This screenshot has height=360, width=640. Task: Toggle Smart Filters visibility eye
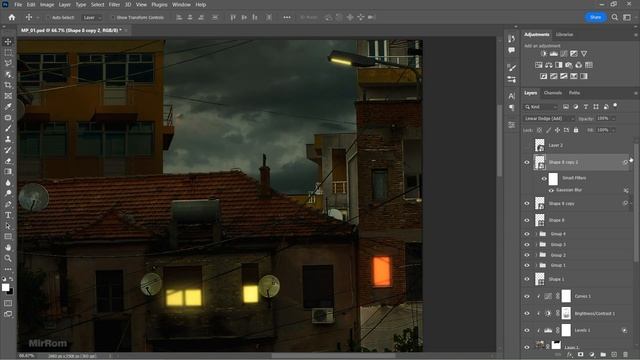544,178
